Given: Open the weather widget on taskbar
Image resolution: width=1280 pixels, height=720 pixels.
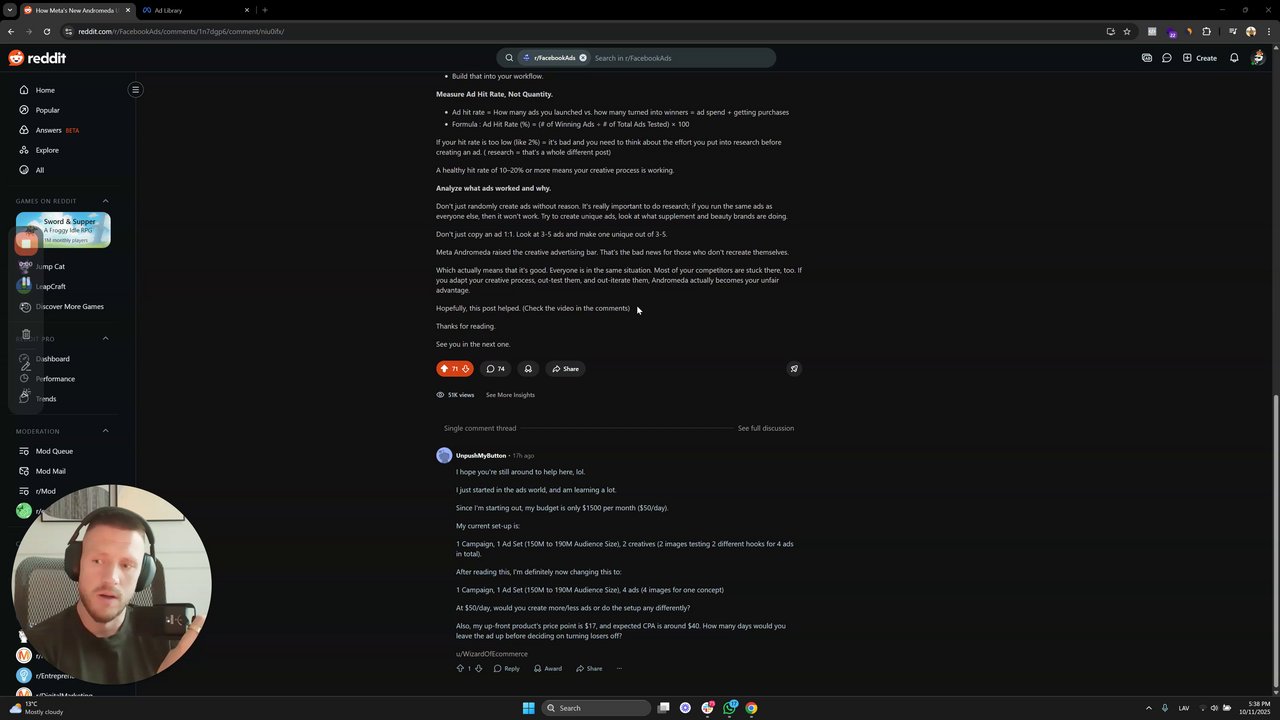Looking at the screenshot, I should [x=36, y=708].
